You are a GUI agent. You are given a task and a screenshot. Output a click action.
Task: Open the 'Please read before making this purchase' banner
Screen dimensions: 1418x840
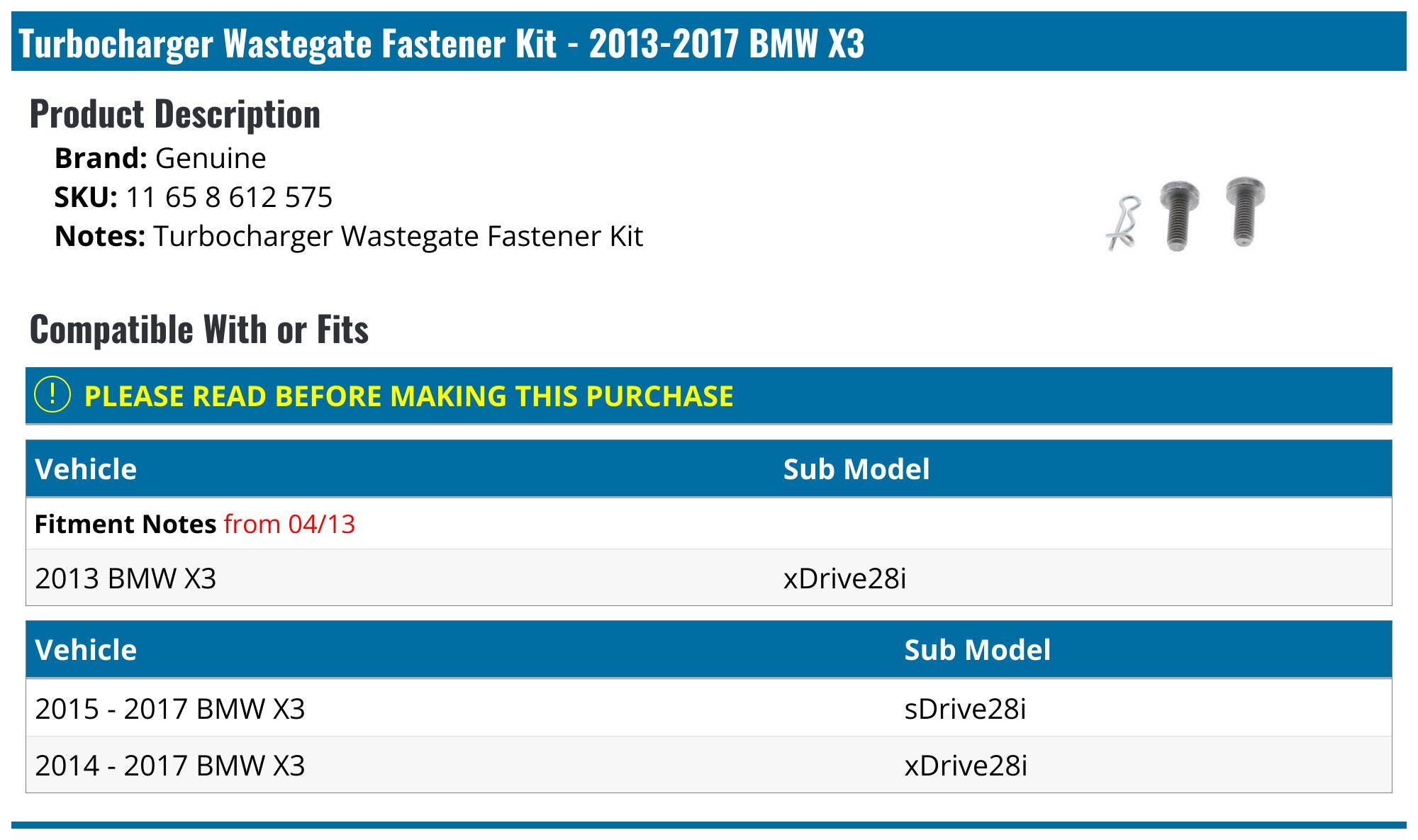(x=709, y=396)
